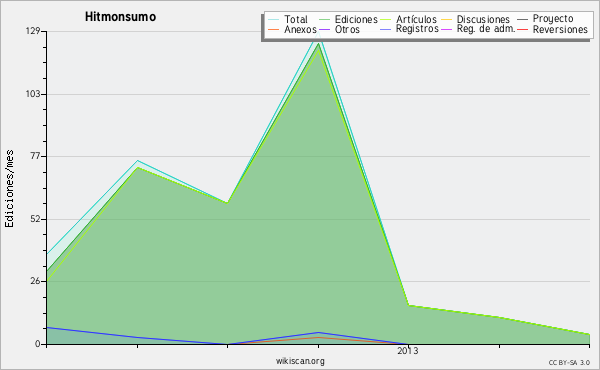Click the wikiscan.org text
The width and height of the screenshot is (600, 370).
point(300,361)
